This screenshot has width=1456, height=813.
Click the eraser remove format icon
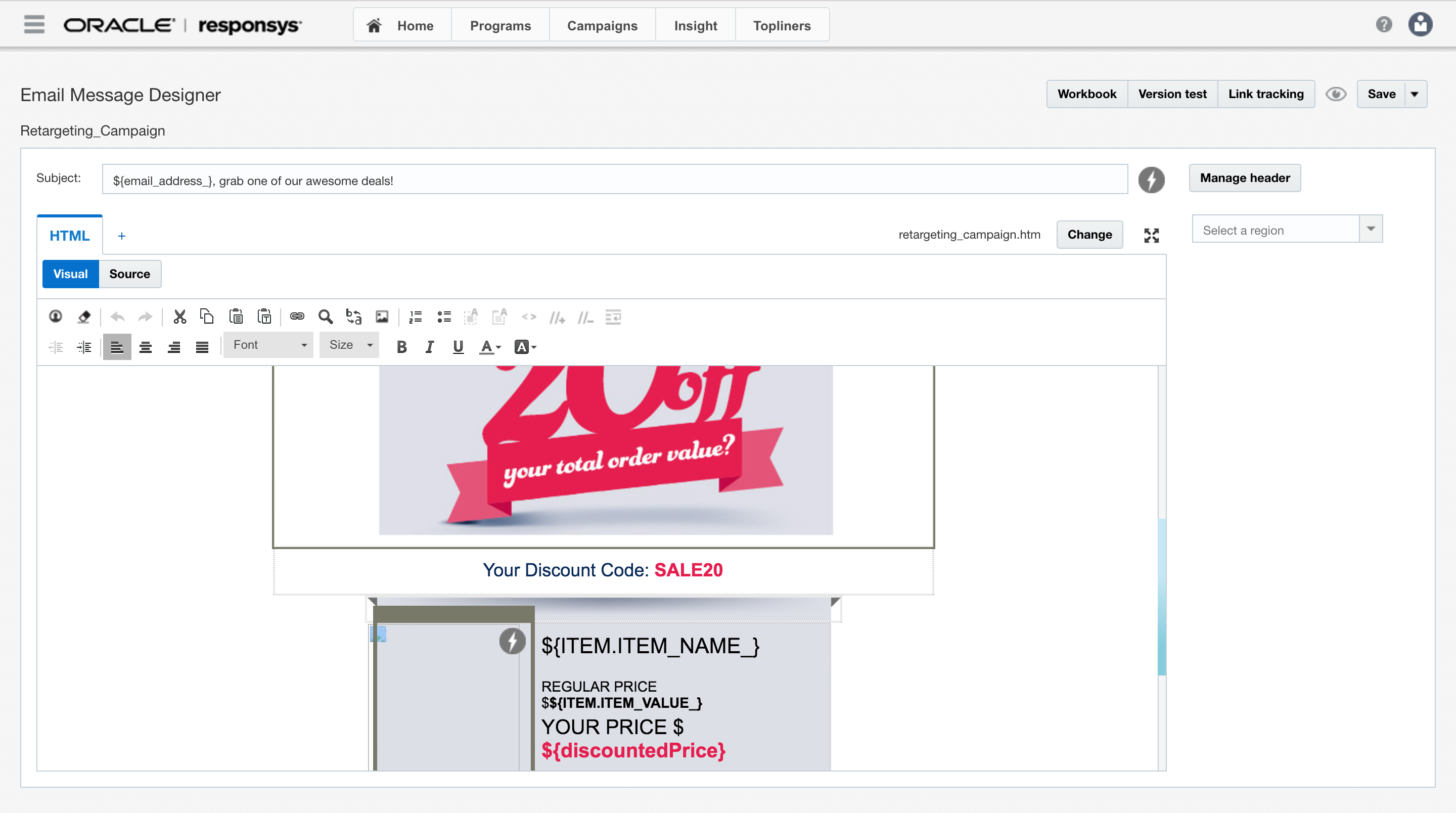pos(83,317)
